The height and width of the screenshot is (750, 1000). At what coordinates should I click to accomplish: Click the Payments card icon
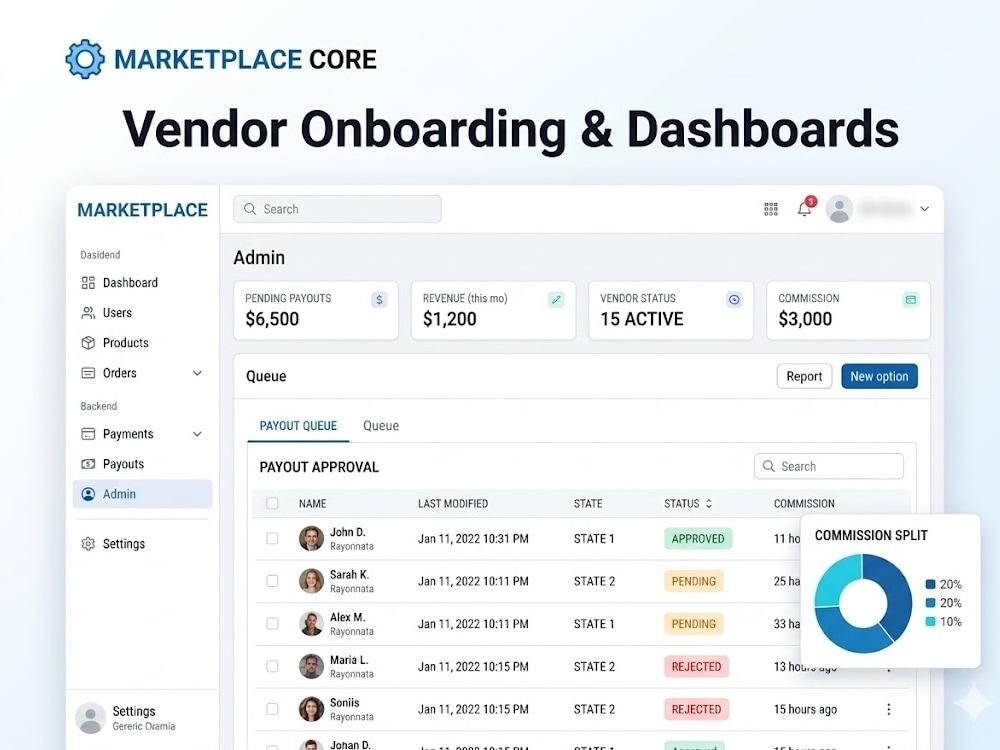(88, 434)
